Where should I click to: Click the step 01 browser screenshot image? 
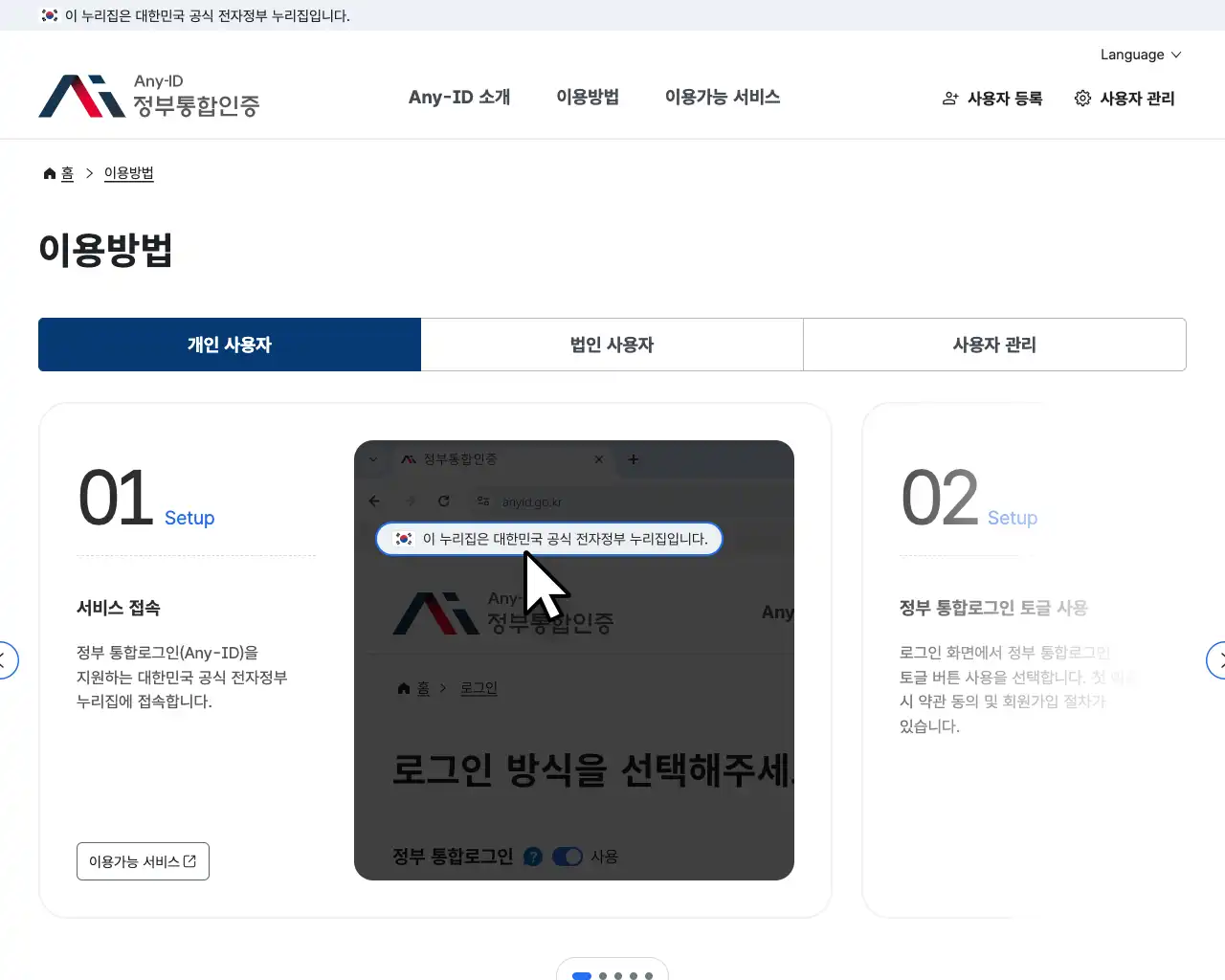click(574, 660)
